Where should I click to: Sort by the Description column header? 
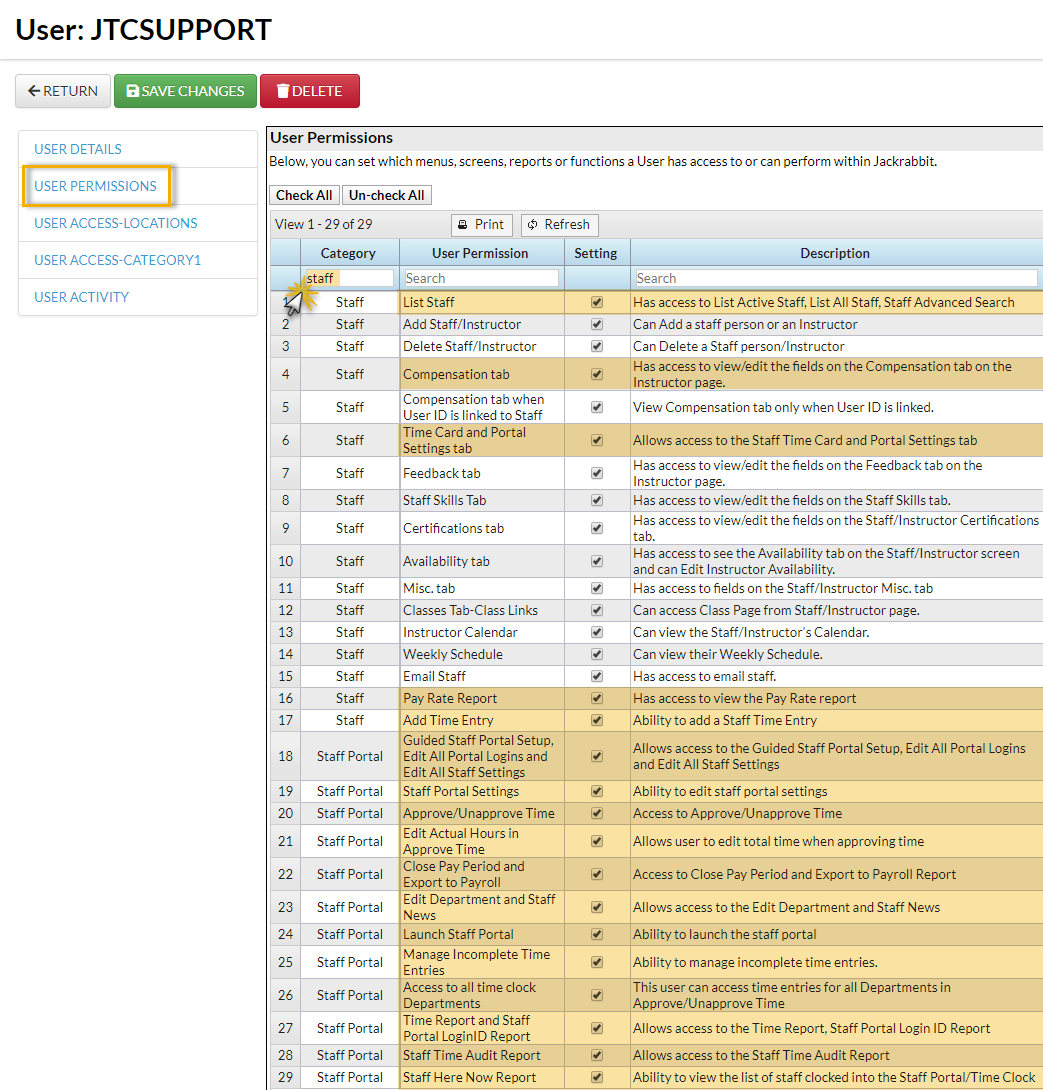coord(835,253)
